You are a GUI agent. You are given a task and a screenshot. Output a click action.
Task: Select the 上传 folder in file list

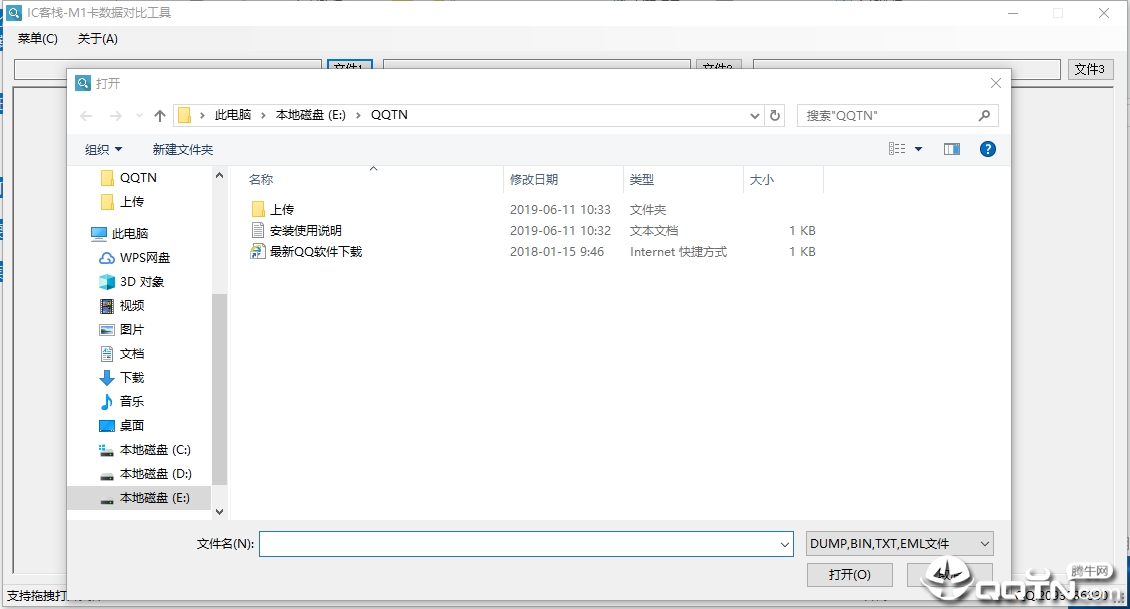[282, 210]
